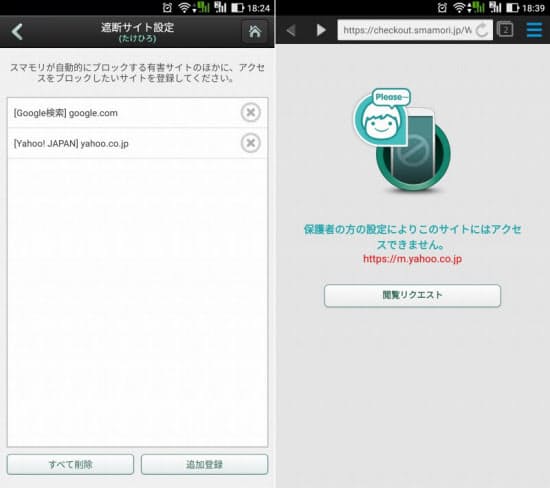The width and height of the screenshot is (550, 488).
Task: Tap the 閲覧リクエスト button
Action: tap(412, 295)
